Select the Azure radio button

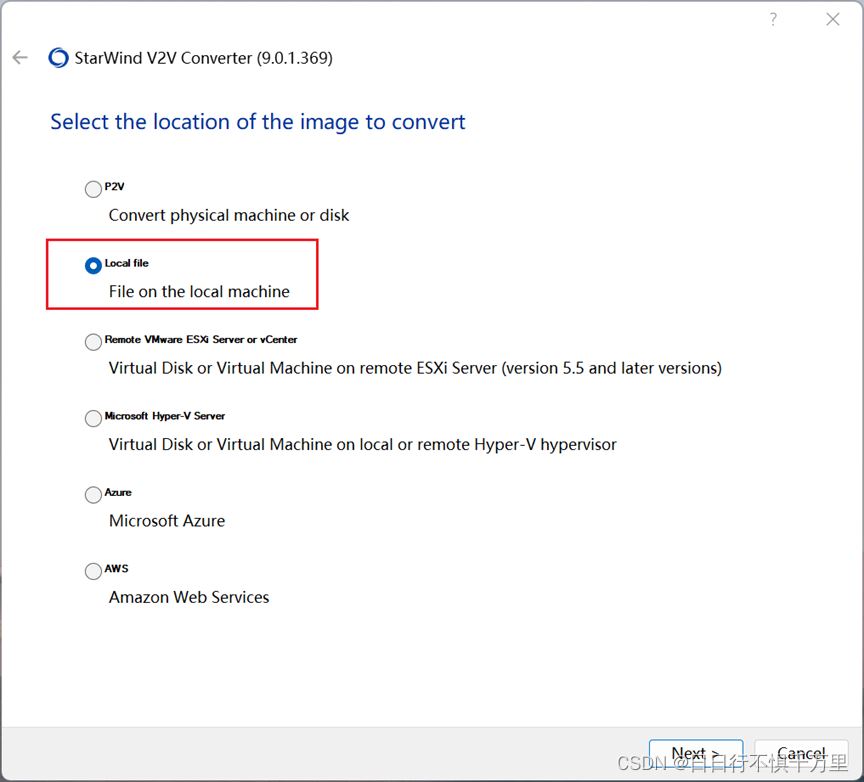click(x=93, y=495)
